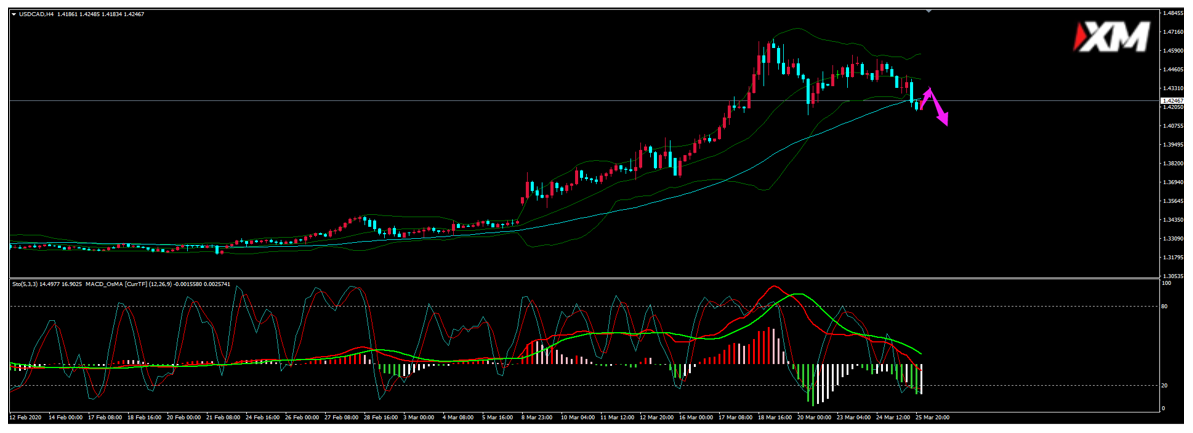Click the 1.48455 price on the scale
The height and width of the screenshot is (433, 1193).
(1172, 13)
